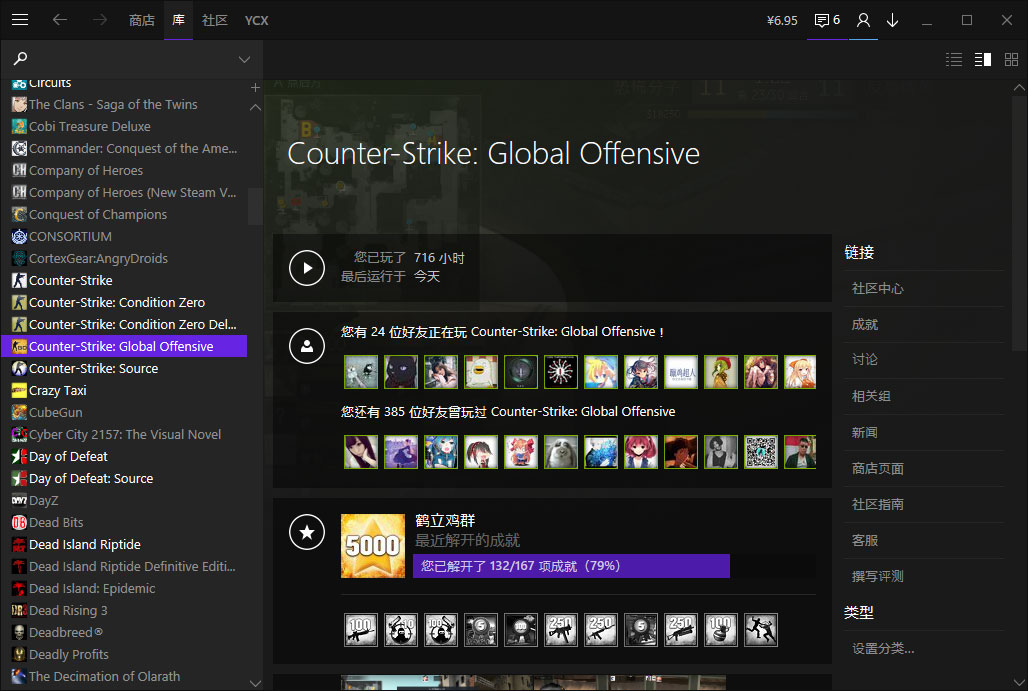The image size is (1028, 691).
Task: Open the YCX profile tab
Action: (x=256, y=20)
